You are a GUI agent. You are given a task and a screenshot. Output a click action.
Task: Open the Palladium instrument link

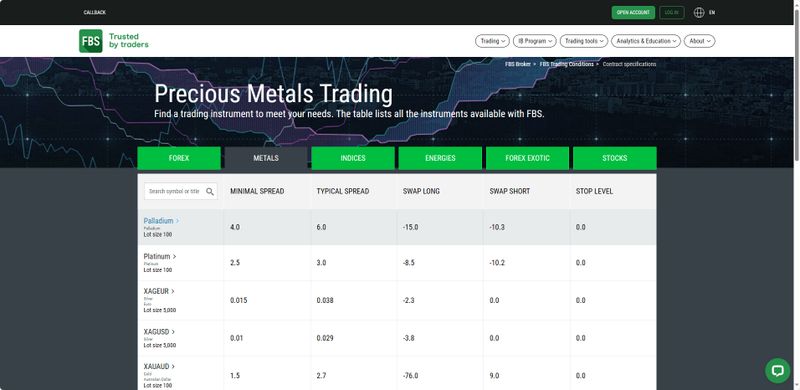[x=161, y=221]
